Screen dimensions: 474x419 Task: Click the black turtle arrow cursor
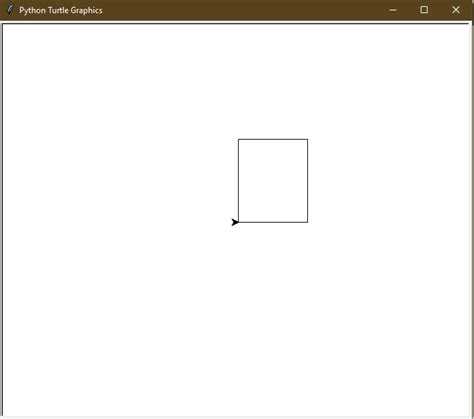235,222
